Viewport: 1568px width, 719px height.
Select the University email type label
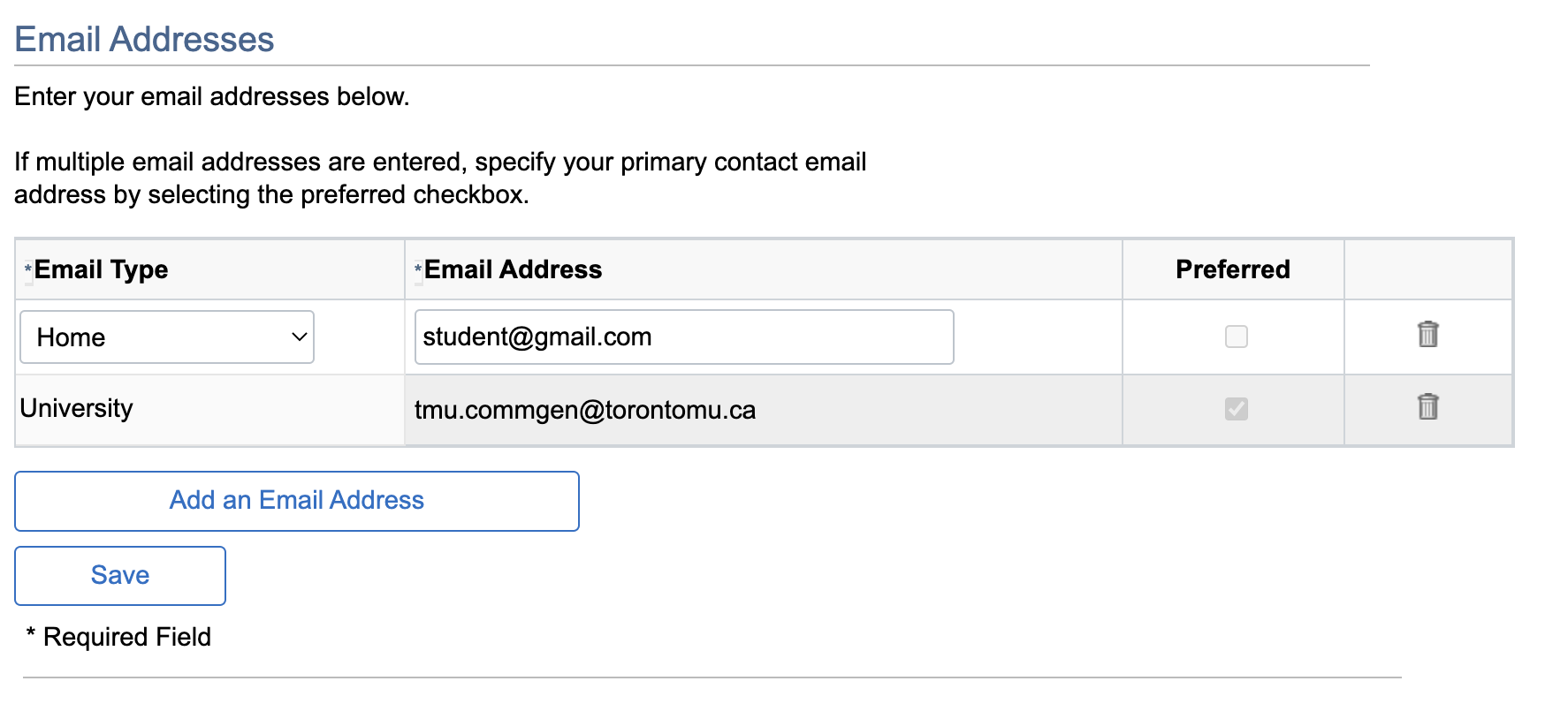click(x=77, y=408)
